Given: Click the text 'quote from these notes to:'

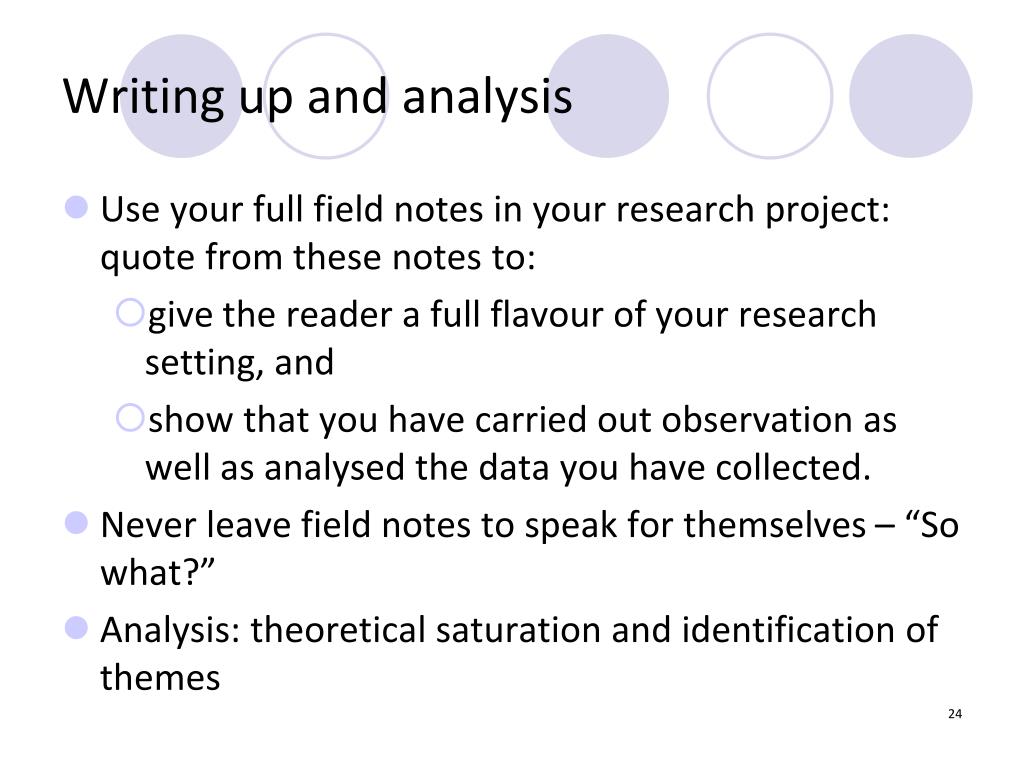Looking at the screenshot, I should point(318,257).
